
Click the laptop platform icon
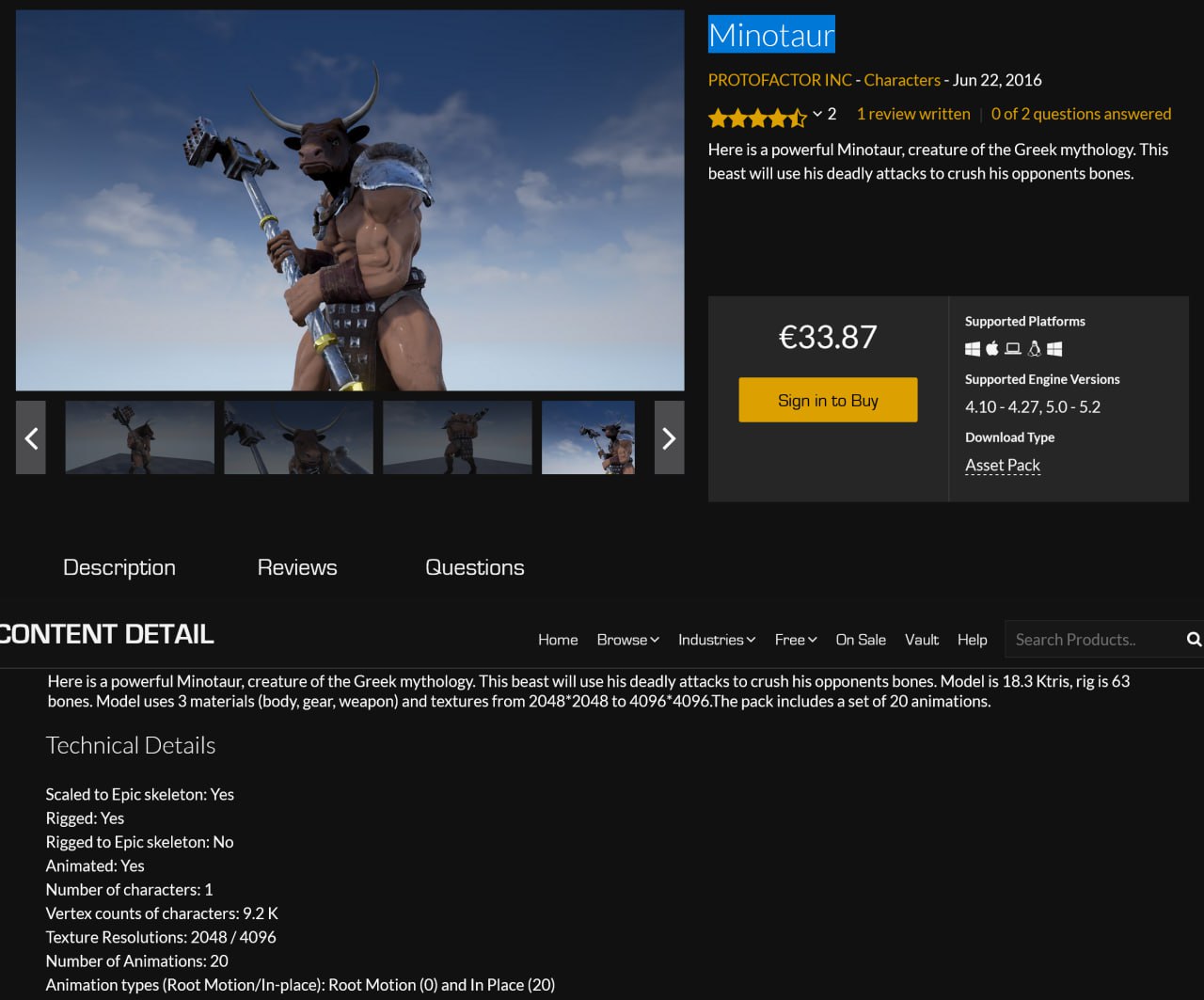tap(1013, 349)
